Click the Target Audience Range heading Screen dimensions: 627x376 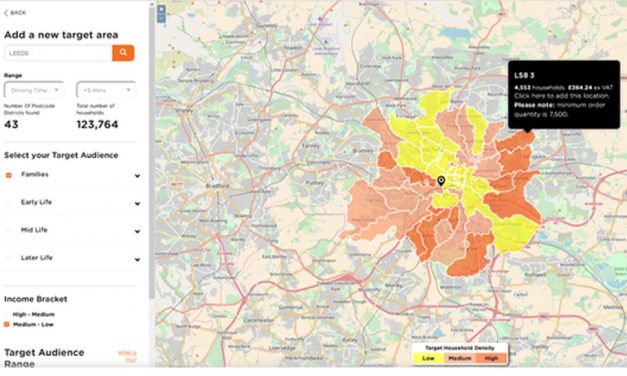pos(44,358)
